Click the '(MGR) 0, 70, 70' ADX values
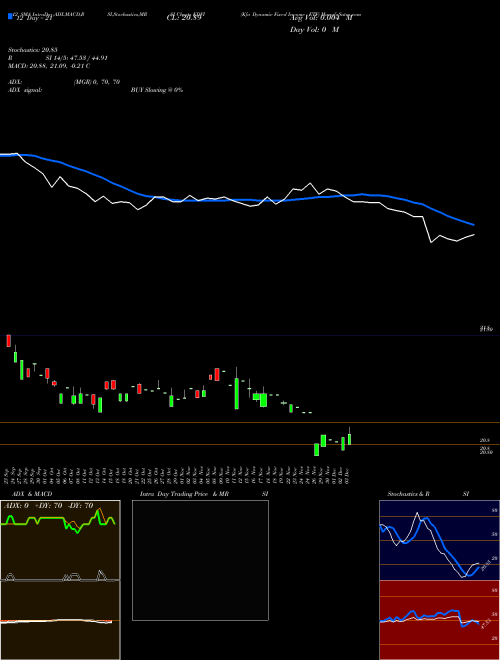The image size is (500, 660). 97,82
